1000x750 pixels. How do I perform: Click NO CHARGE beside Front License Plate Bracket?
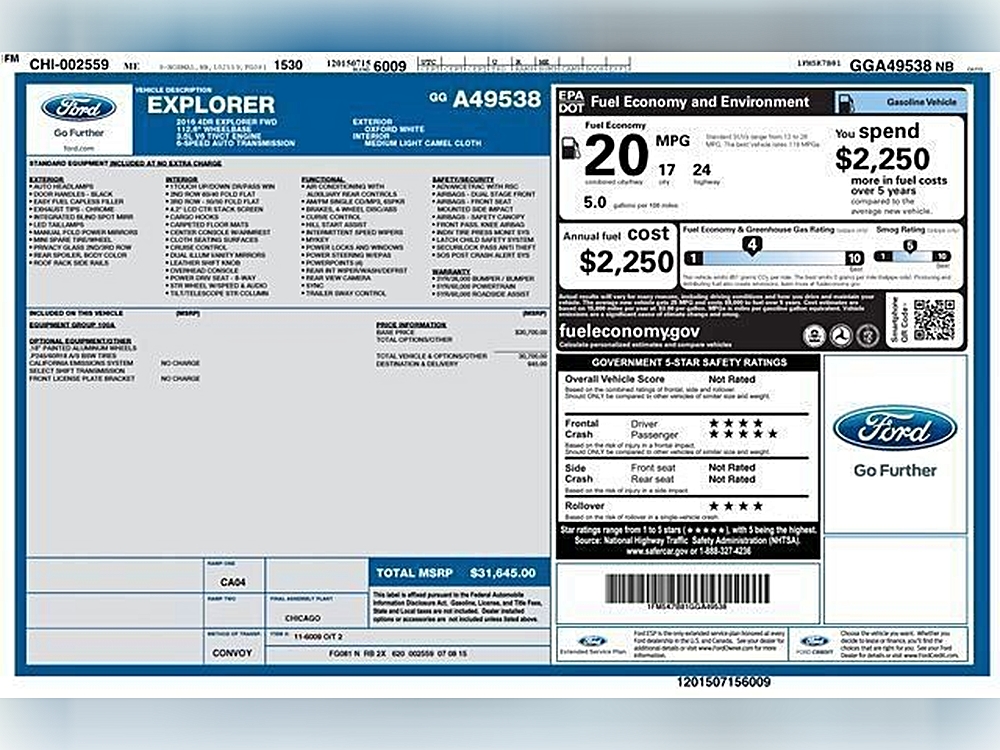[x=180, y=378]
